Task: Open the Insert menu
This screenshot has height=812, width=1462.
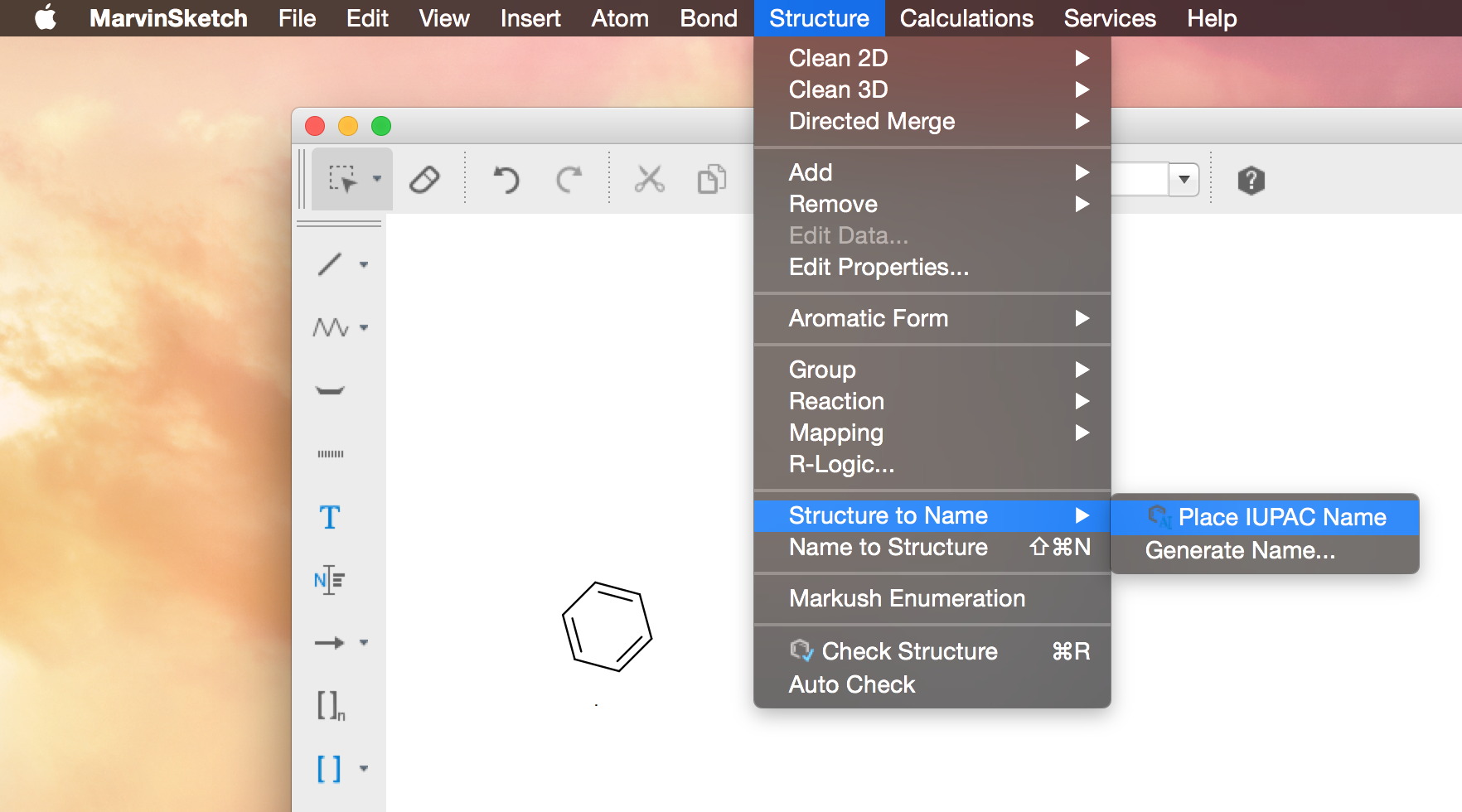Action: [x=530, y=18]
